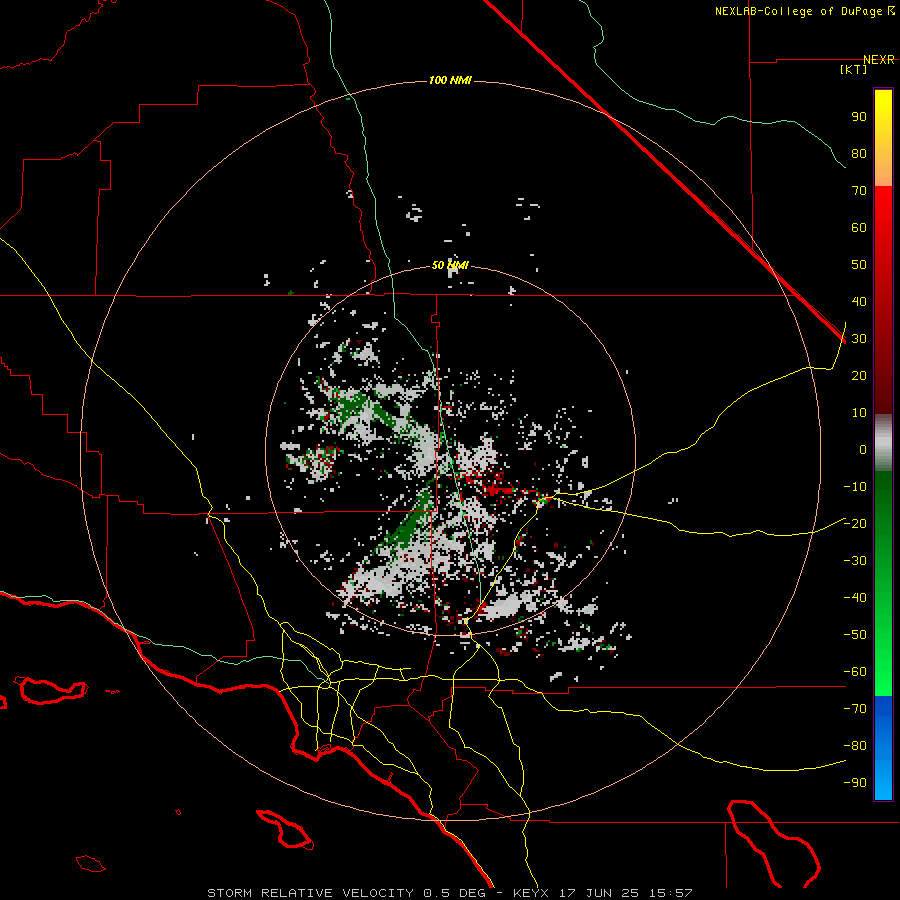
Task: Select the -30 knot scale value
Action: pos(855,561)
